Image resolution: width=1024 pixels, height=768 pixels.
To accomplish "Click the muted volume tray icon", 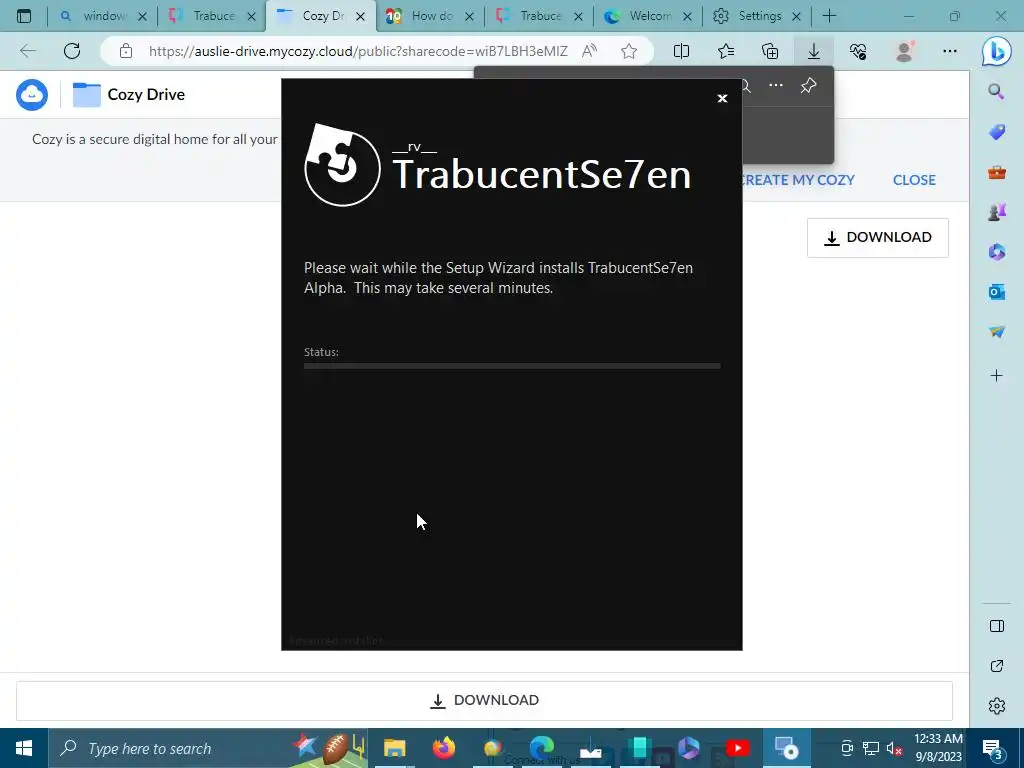I will 893,749.
